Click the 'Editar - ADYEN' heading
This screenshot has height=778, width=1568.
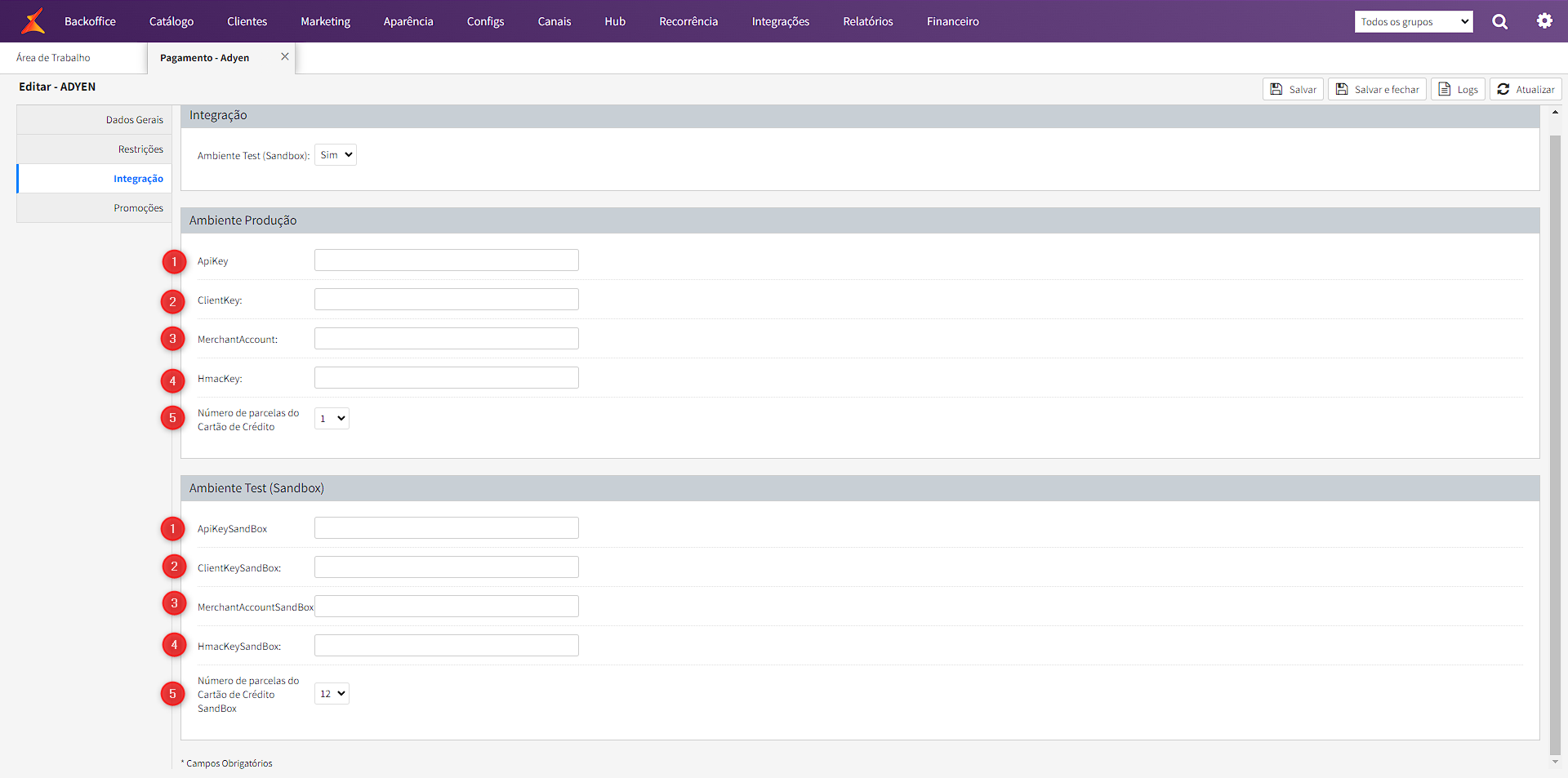coord(57,87)
